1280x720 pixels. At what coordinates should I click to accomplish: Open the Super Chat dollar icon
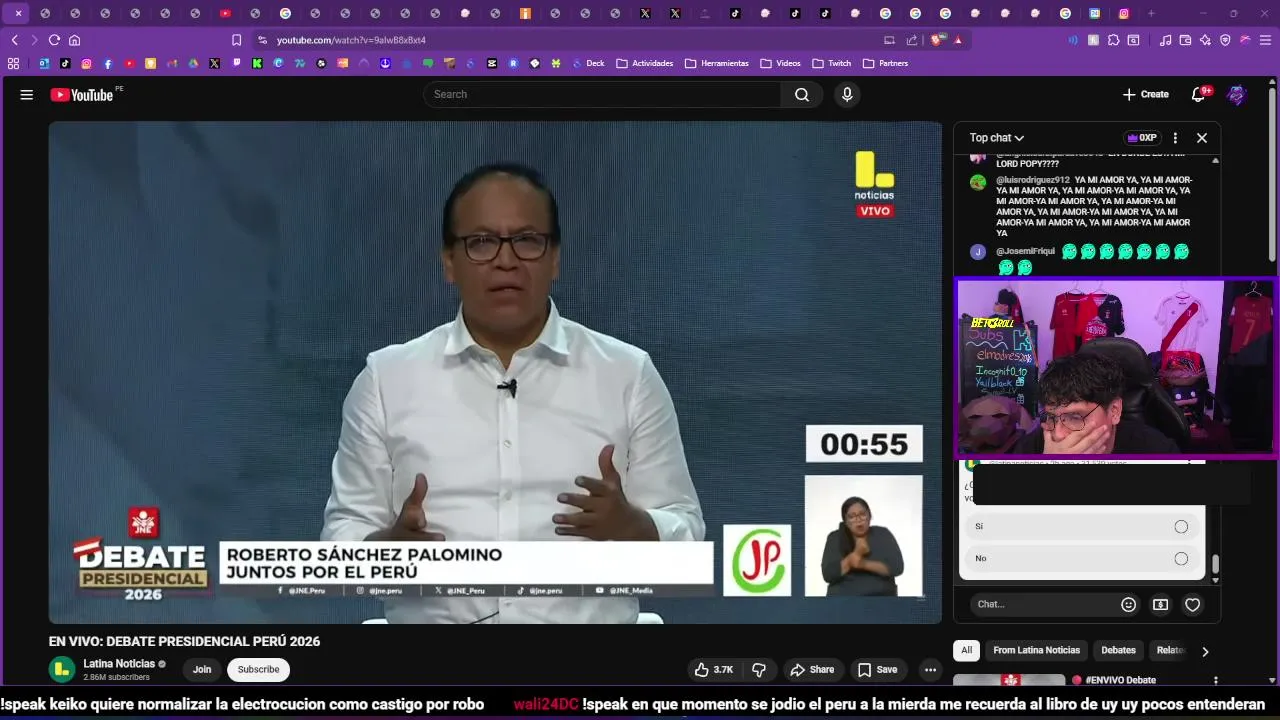pyautogui.click(x=1160, y=604)
